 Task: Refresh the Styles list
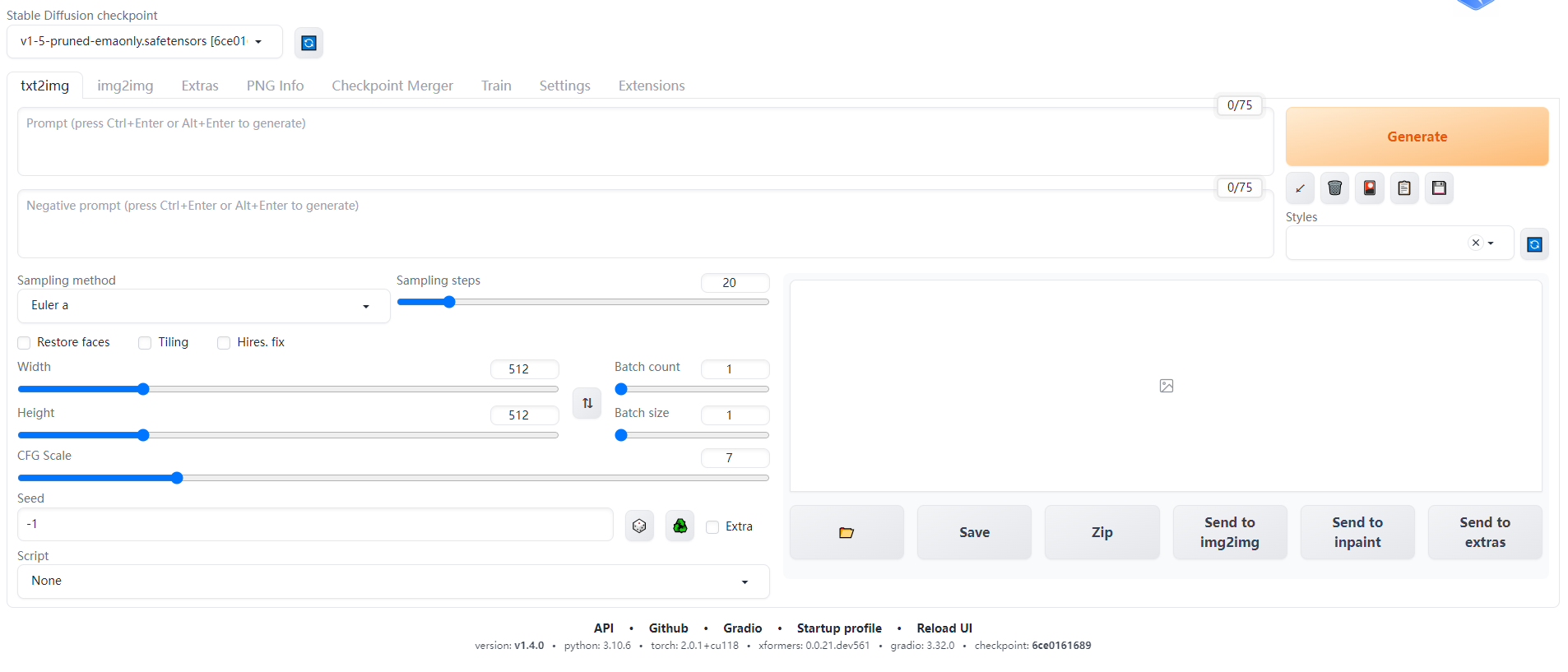tap(1534, 244)
